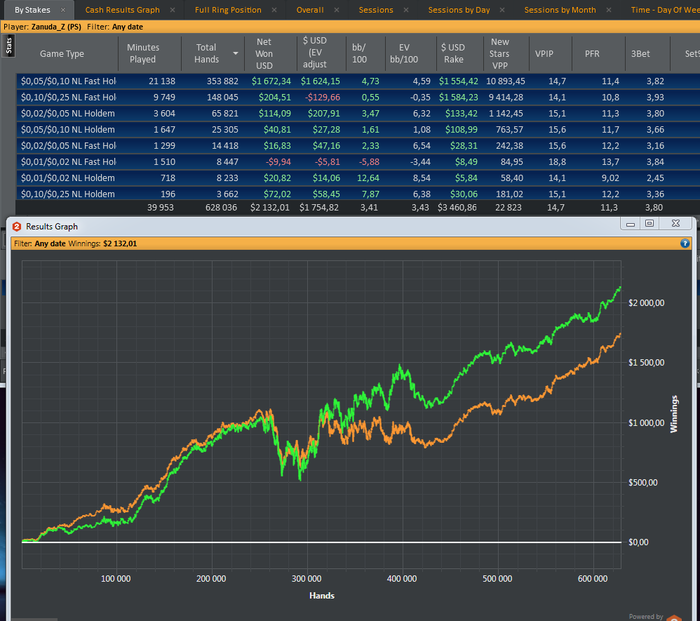This screenshot has width=700, height=621.
Task: Click the Results Graph help icon
Action: (x=685, y=243)
